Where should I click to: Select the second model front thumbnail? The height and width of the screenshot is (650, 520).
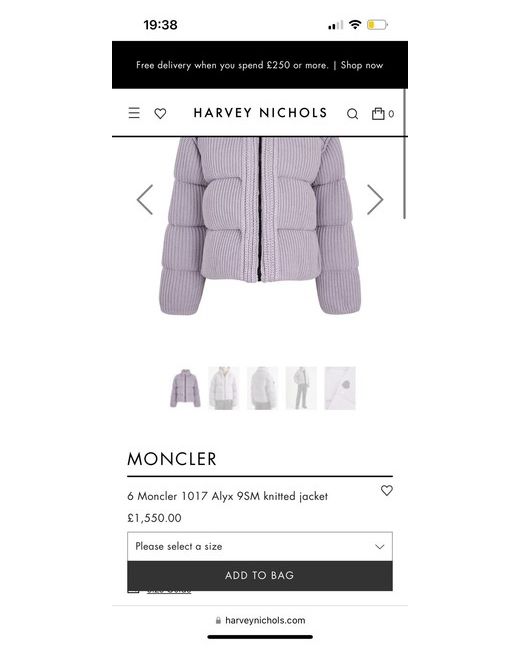[x=224, y=388]
